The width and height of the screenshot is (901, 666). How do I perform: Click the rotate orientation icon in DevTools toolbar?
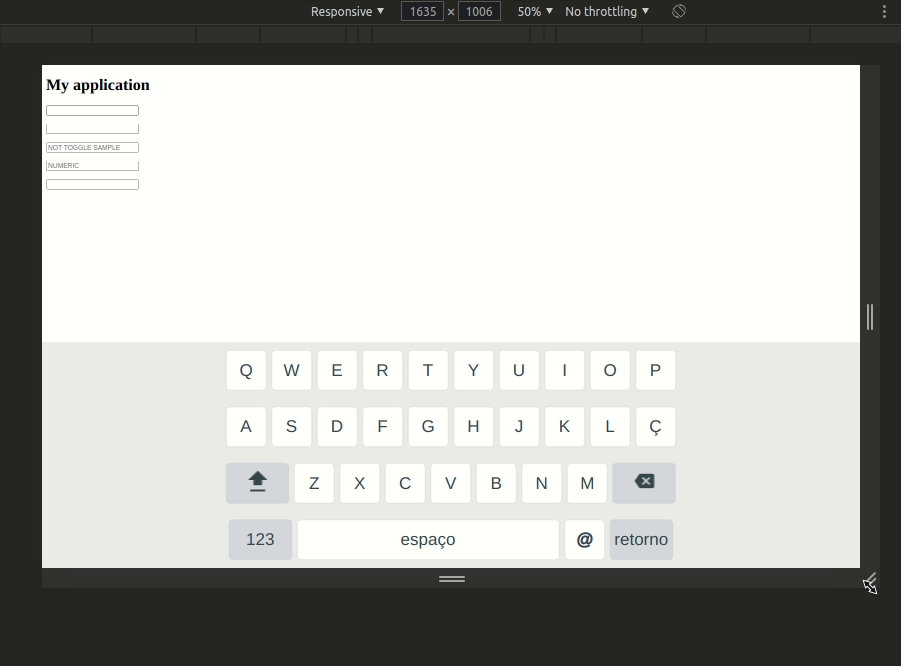[x=679, y=11]
